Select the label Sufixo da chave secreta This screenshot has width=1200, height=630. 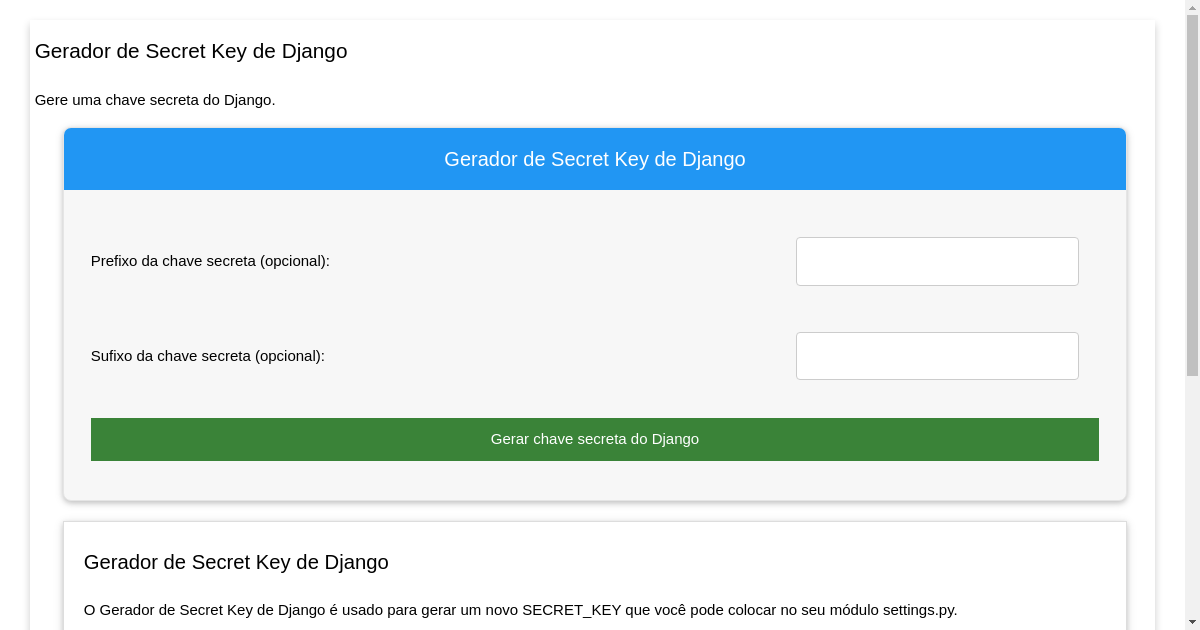click(206, 356)
